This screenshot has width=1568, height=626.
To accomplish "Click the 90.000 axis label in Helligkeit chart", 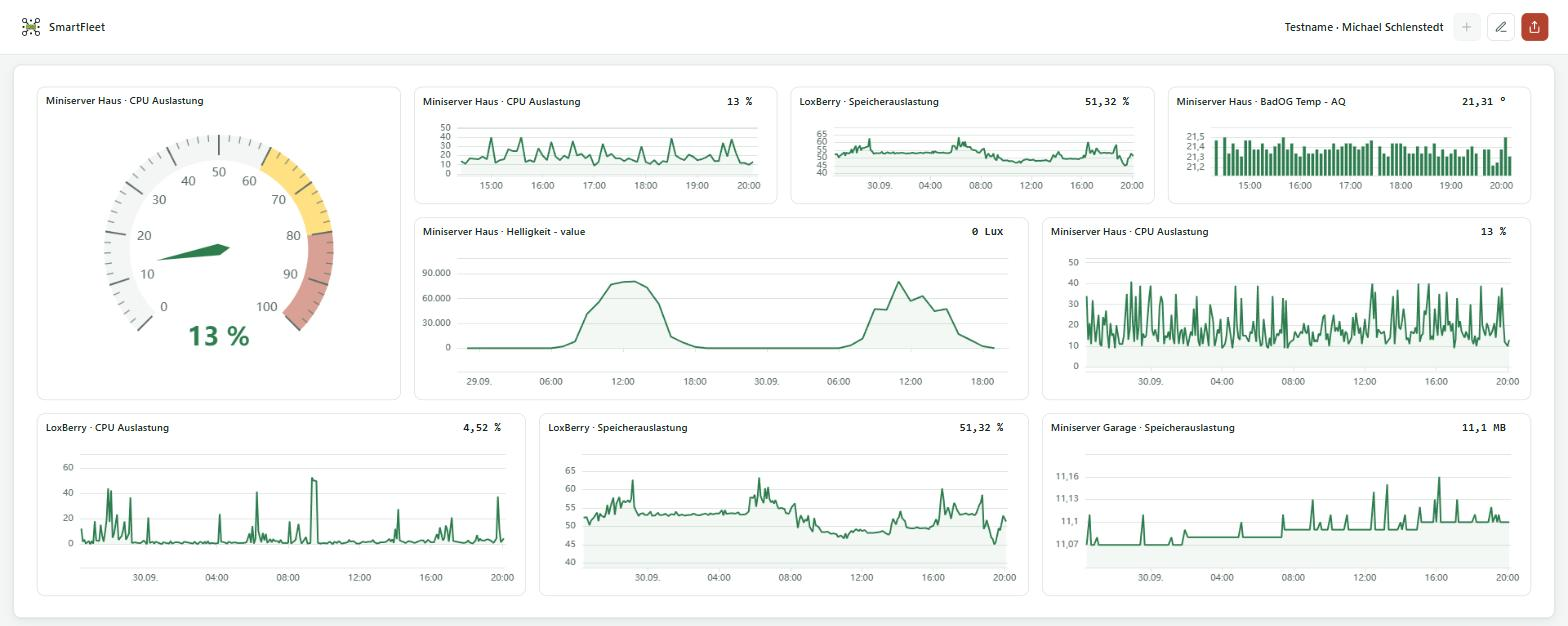I will point(435,273).
